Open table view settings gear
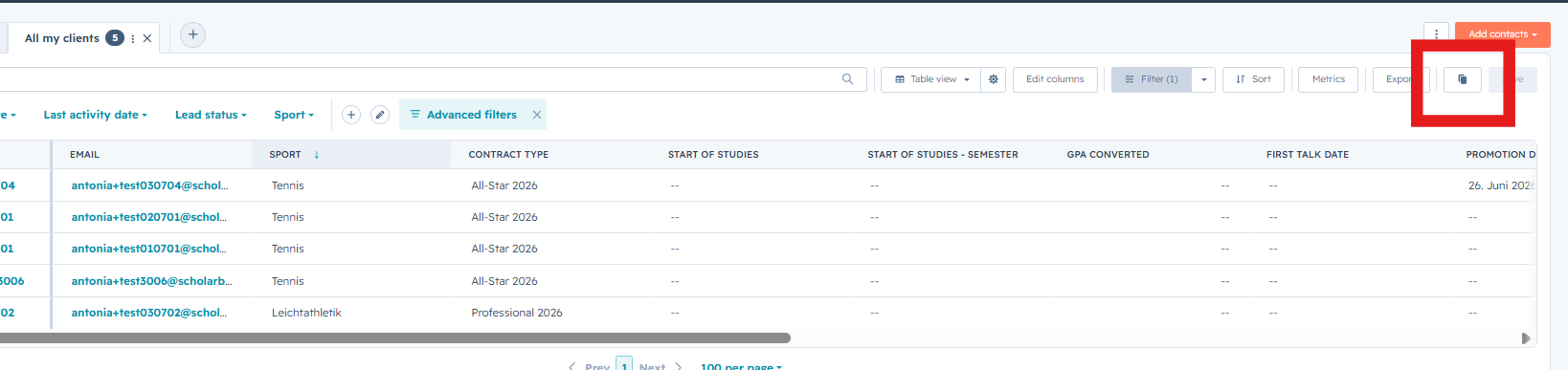The height and width of the screenshot is (370, 1568). click(994, 79)
